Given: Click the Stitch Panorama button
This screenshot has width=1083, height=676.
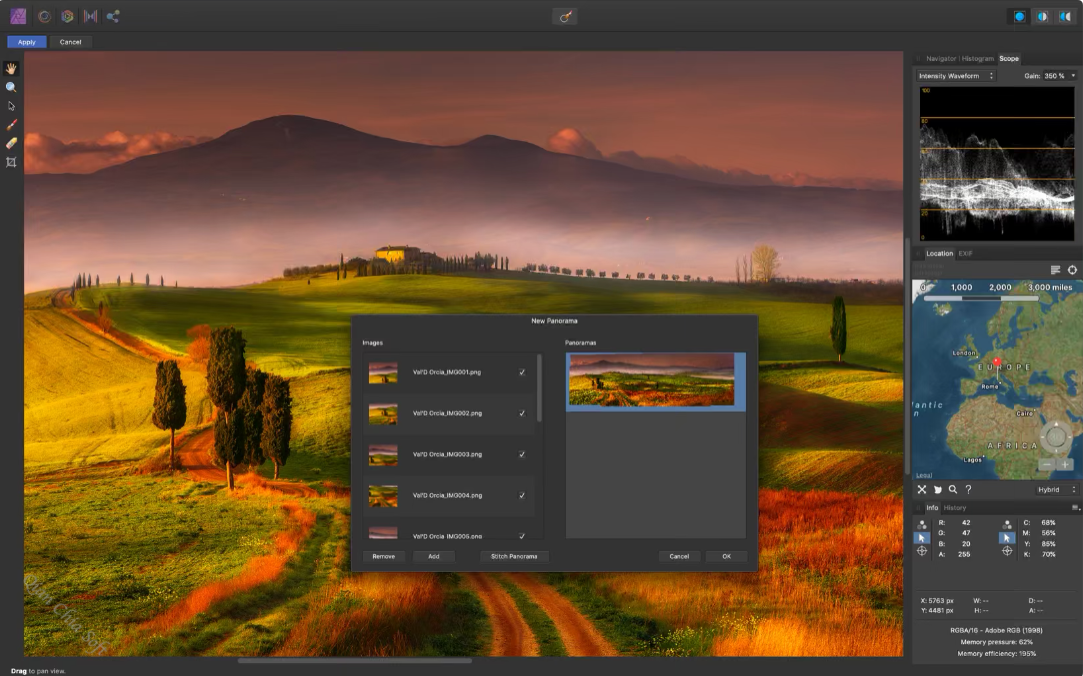Looking at the screenshot, I should pos(514,557).
